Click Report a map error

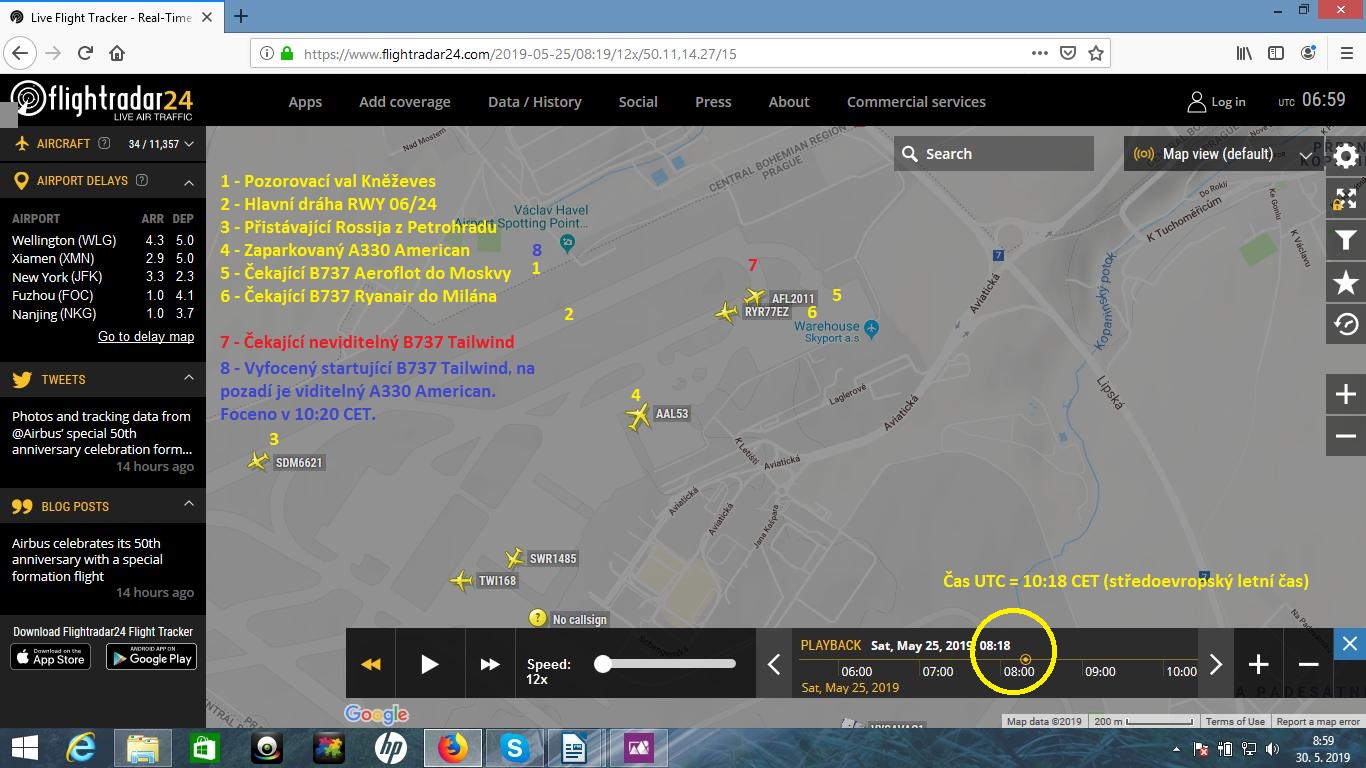click(x=1318, y=722)
